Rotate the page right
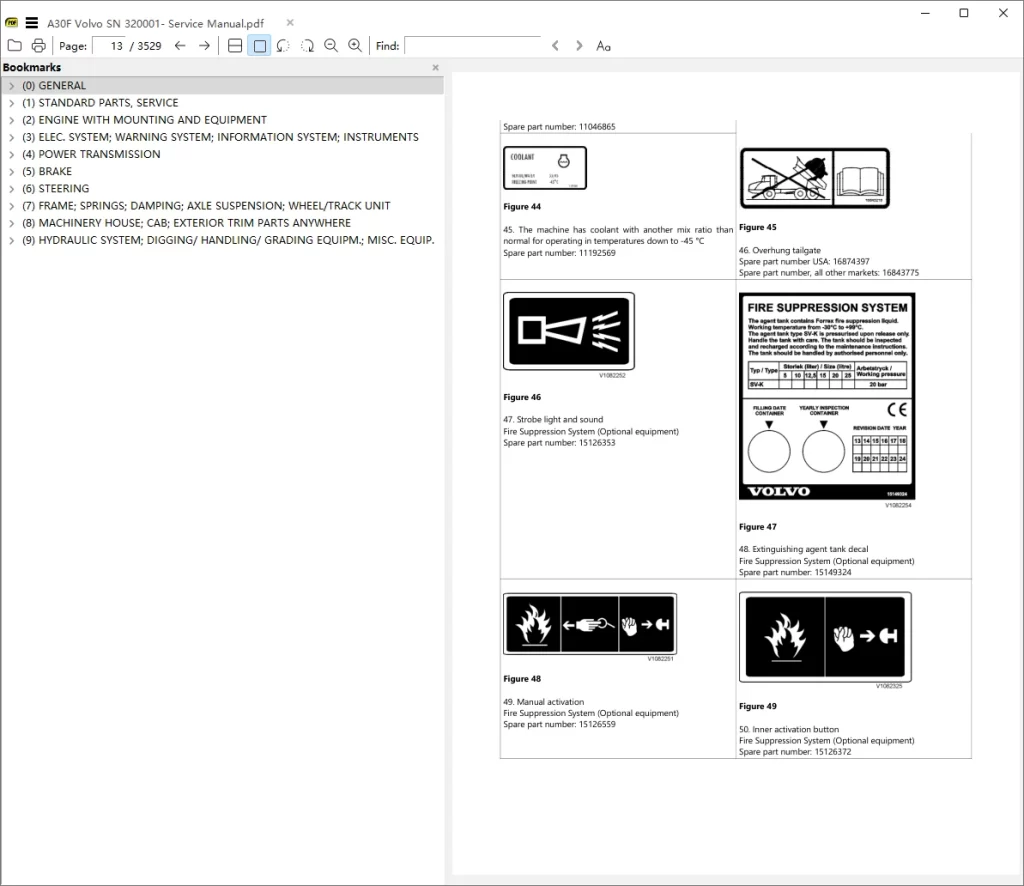Viewport: 1024px width, 886px height. [307, 46]
